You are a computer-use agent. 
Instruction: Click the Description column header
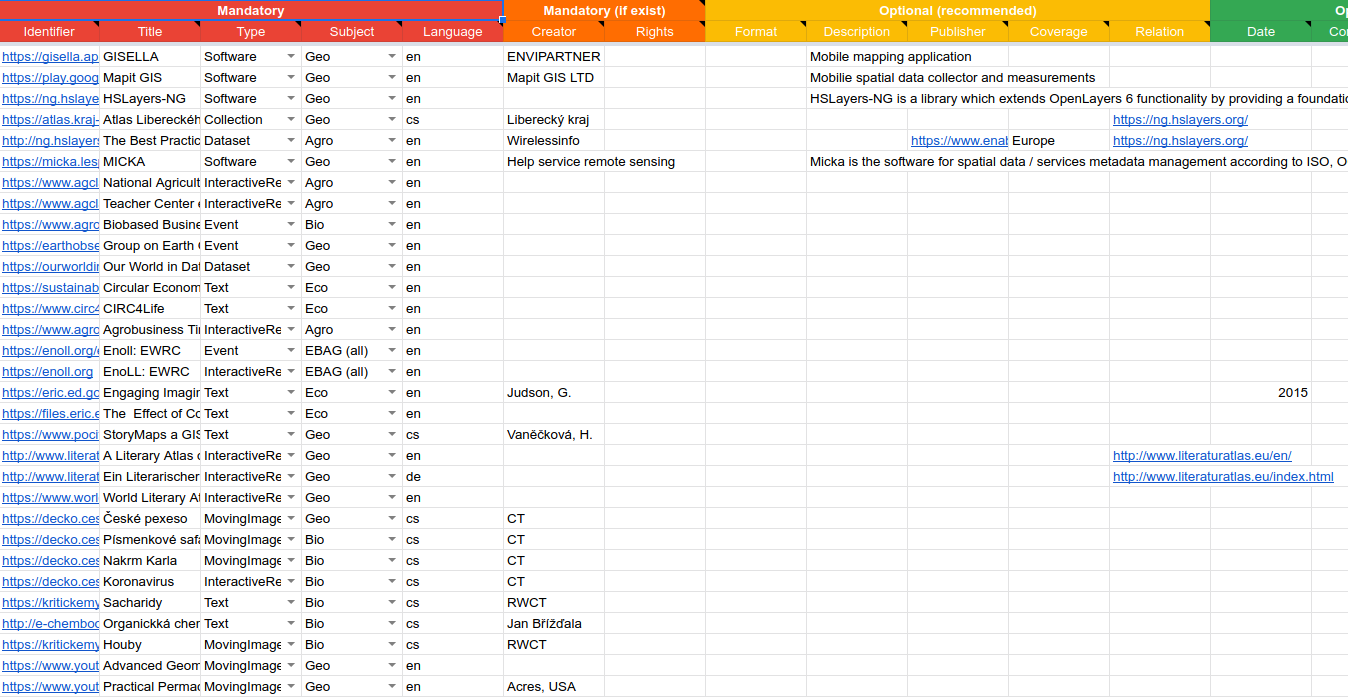click(x=857, y=32)
